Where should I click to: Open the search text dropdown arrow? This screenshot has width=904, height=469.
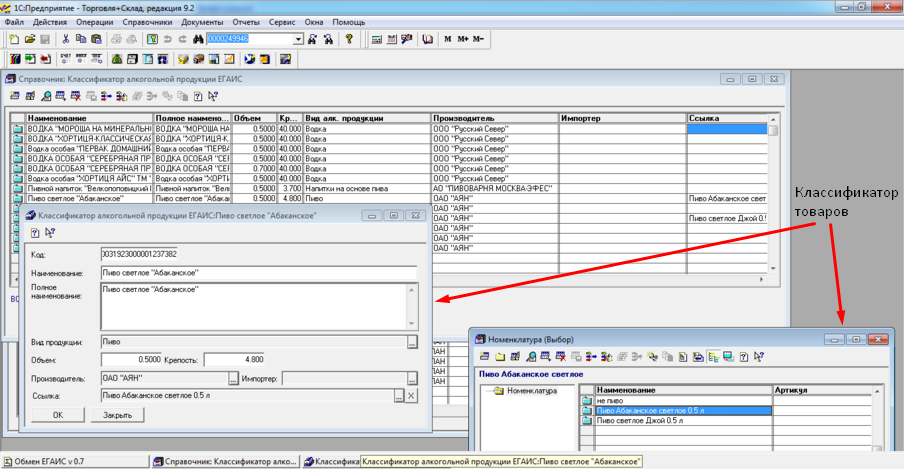click(298, 39)
